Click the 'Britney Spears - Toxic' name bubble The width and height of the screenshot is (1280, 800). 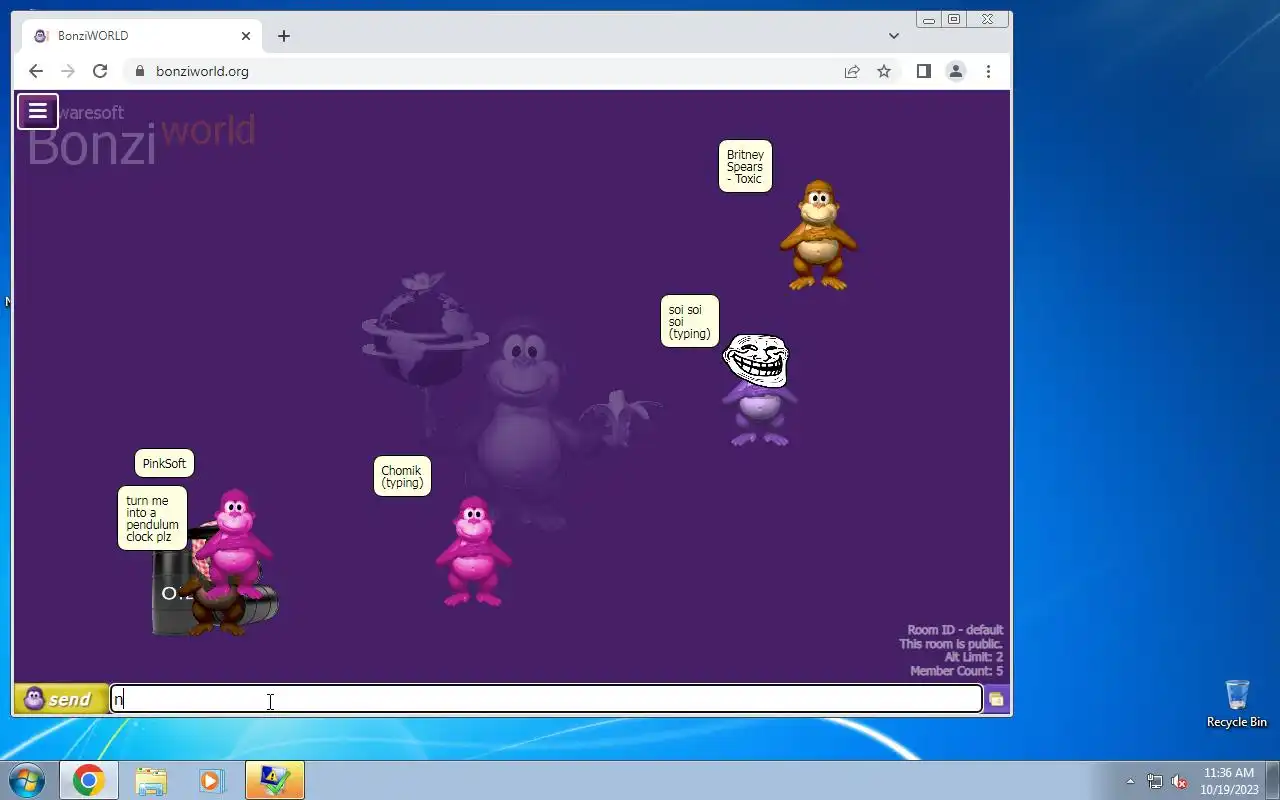coord(745,166)
